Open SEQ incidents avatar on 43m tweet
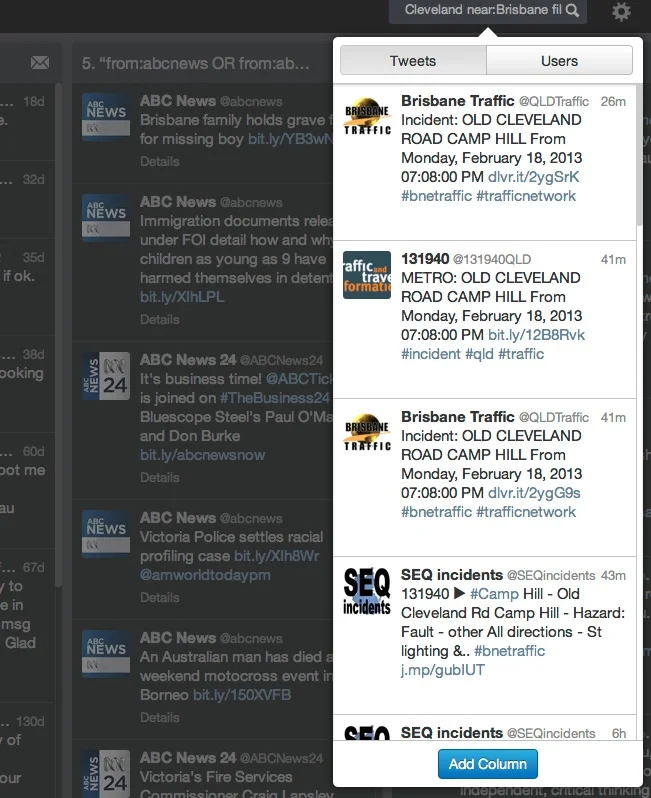 coord(367,591)
